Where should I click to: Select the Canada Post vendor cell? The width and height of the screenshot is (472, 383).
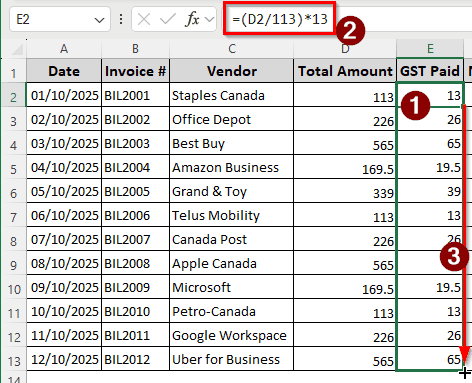point(232,239)
